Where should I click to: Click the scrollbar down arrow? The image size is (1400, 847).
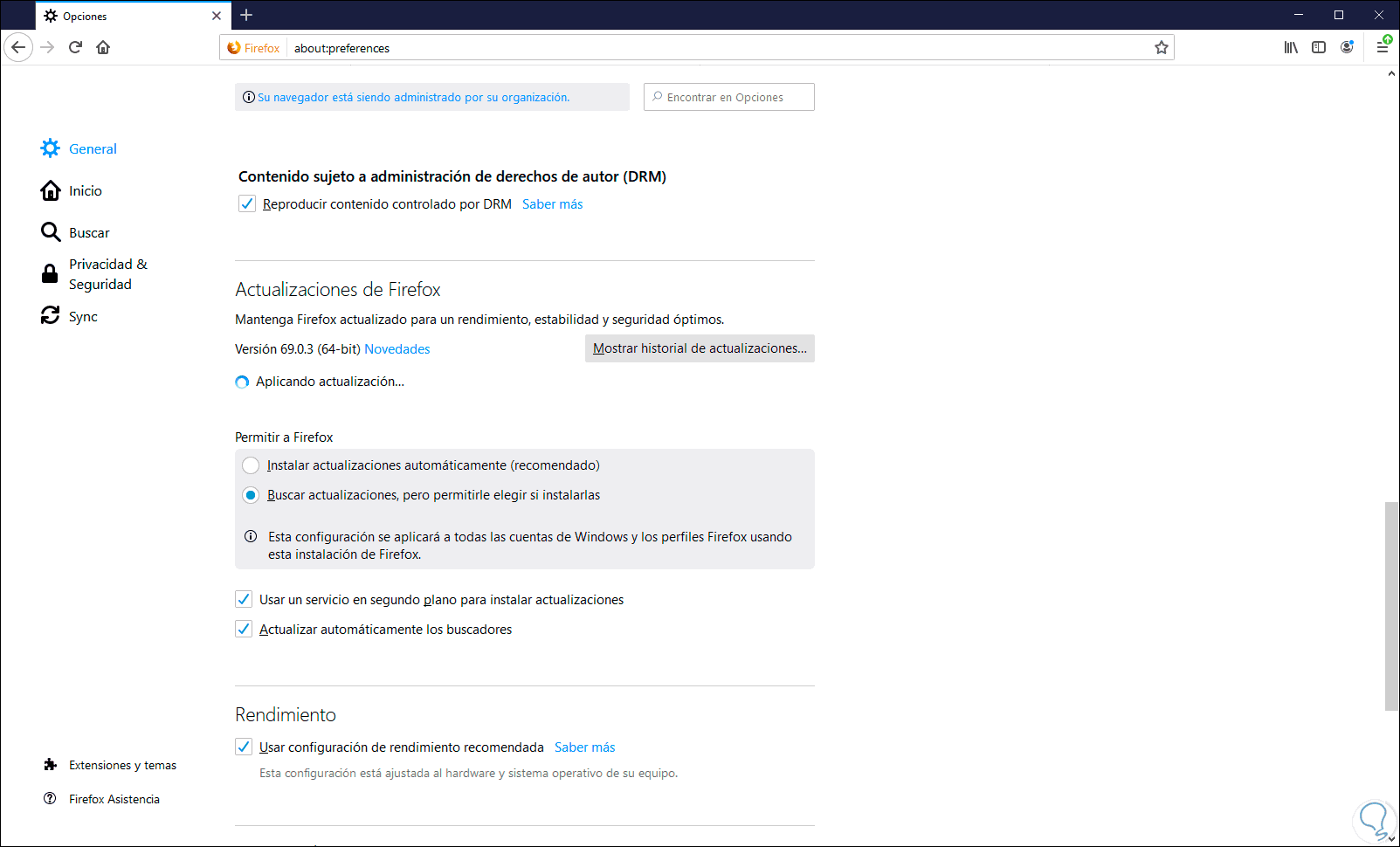click(1391, 839)
